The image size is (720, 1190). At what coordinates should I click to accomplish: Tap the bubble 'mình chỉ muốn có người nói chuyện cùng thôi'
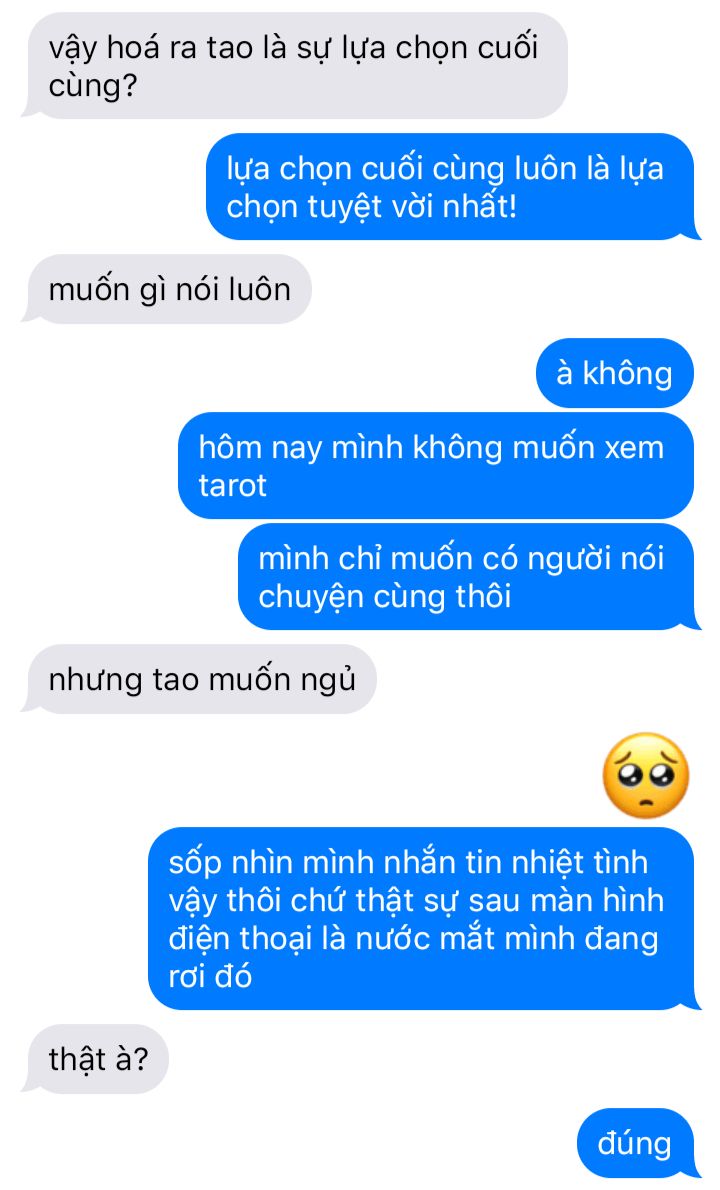(468, 577)
